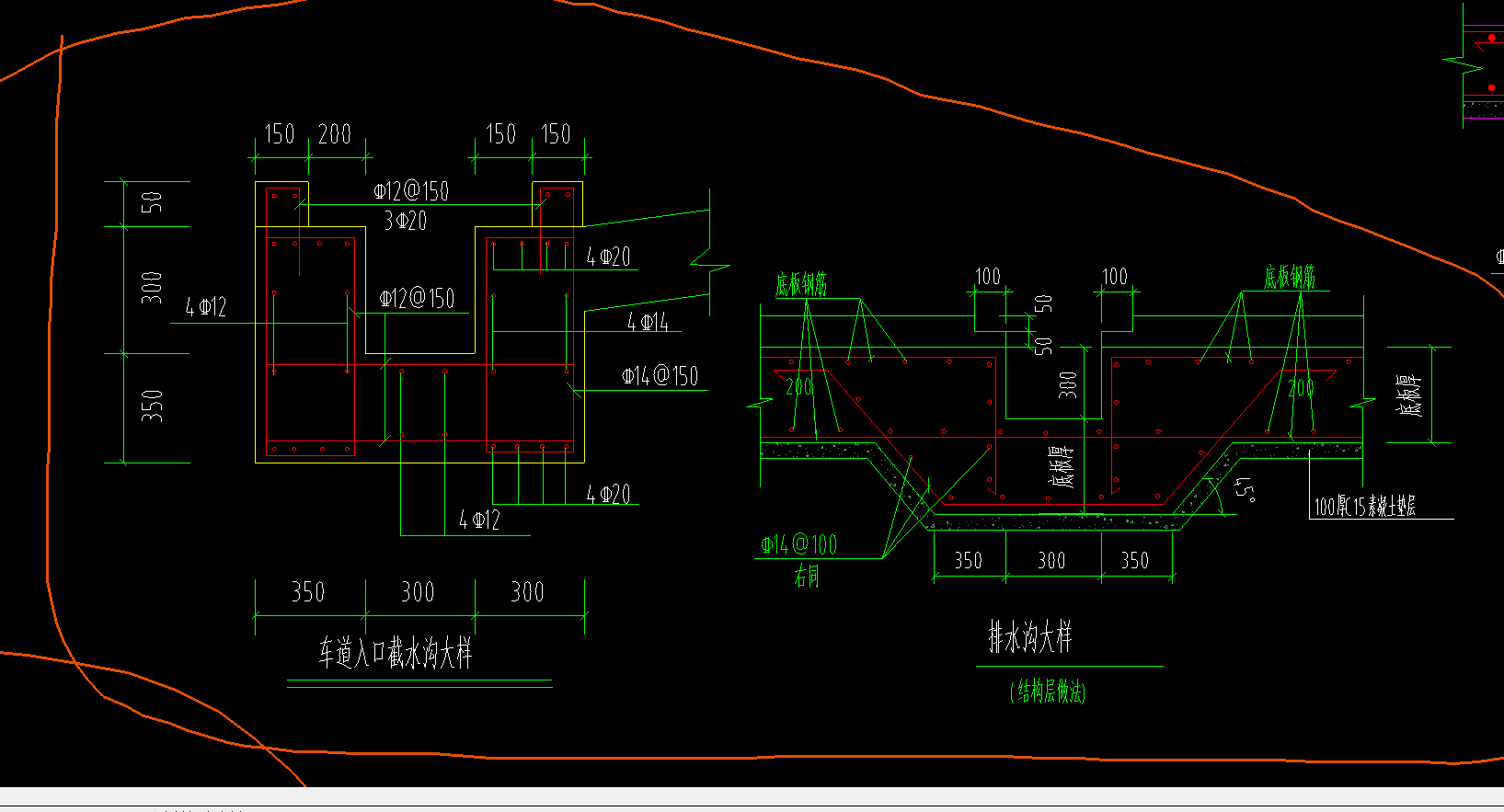Select the 200 top dimension of the intercepting ditch

pyautogui.click(x=335, y=134)
